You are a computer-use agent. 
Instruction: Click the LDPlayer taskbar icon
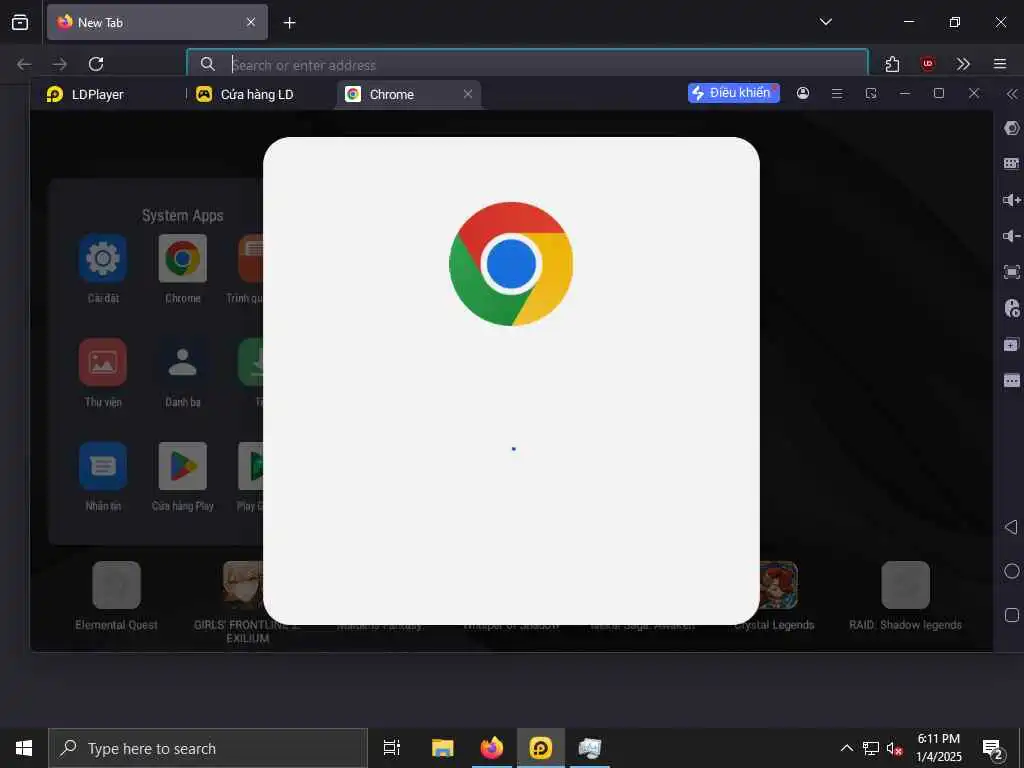click(x=541, y=748)
